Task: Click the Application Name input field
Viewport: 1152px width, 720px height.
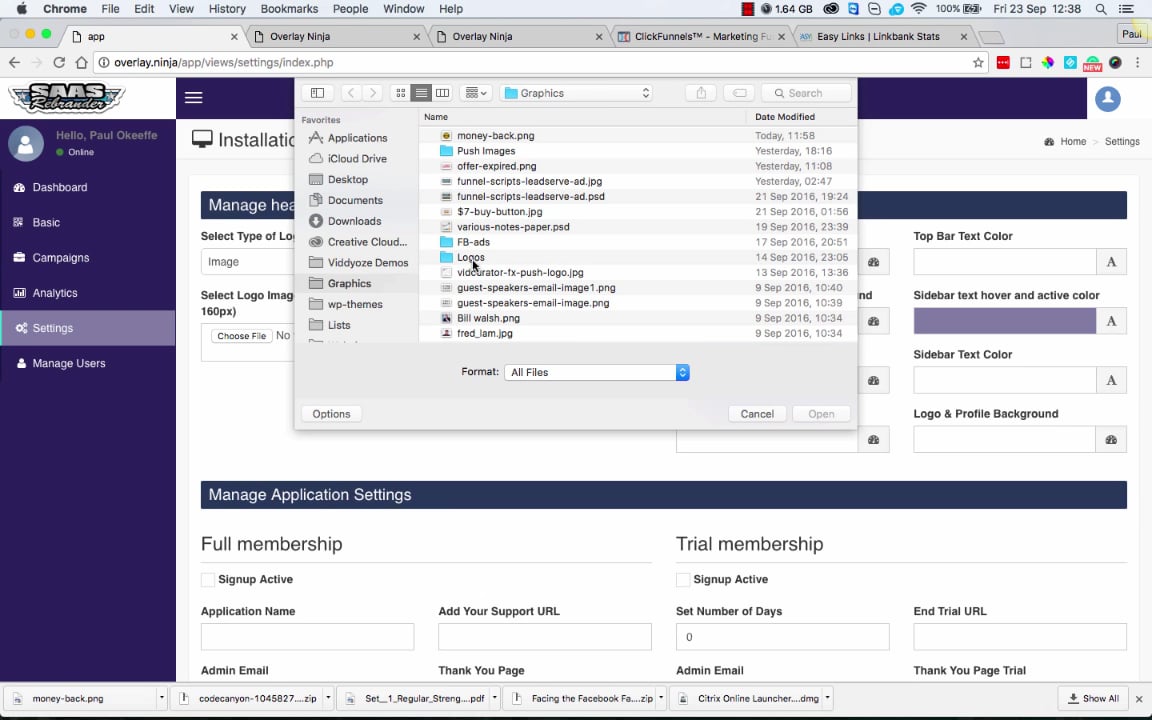Action: [307, 637]
